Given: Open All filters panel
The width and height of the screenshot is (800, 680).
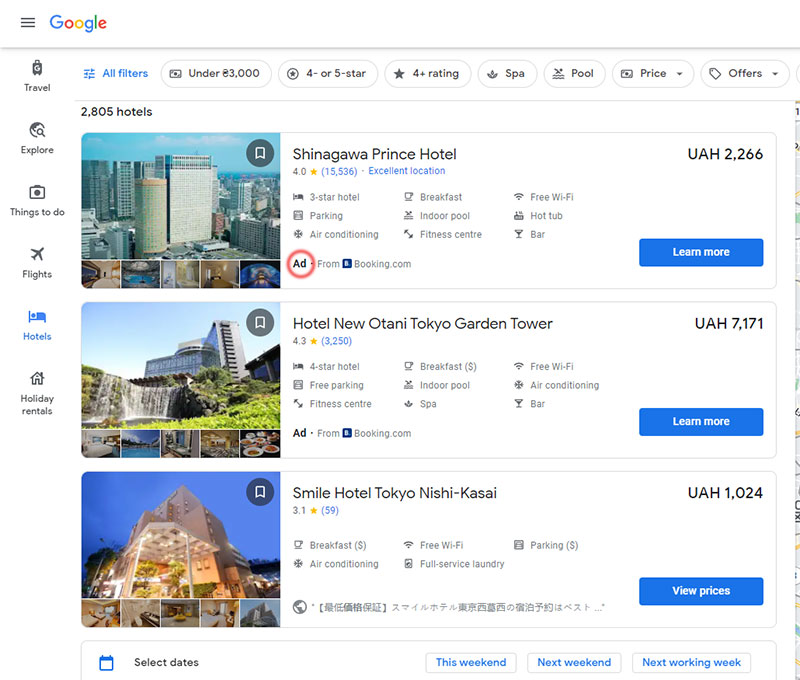Looking at the screenshot, I should pos(115,73).
